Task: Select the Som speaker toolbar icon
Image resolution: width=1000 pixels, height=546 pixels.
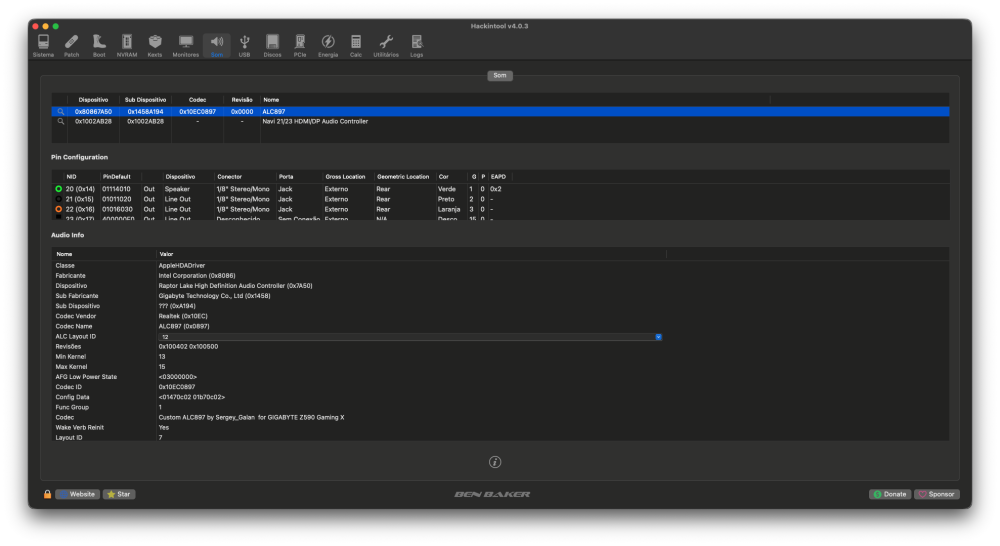Action: 217,46
